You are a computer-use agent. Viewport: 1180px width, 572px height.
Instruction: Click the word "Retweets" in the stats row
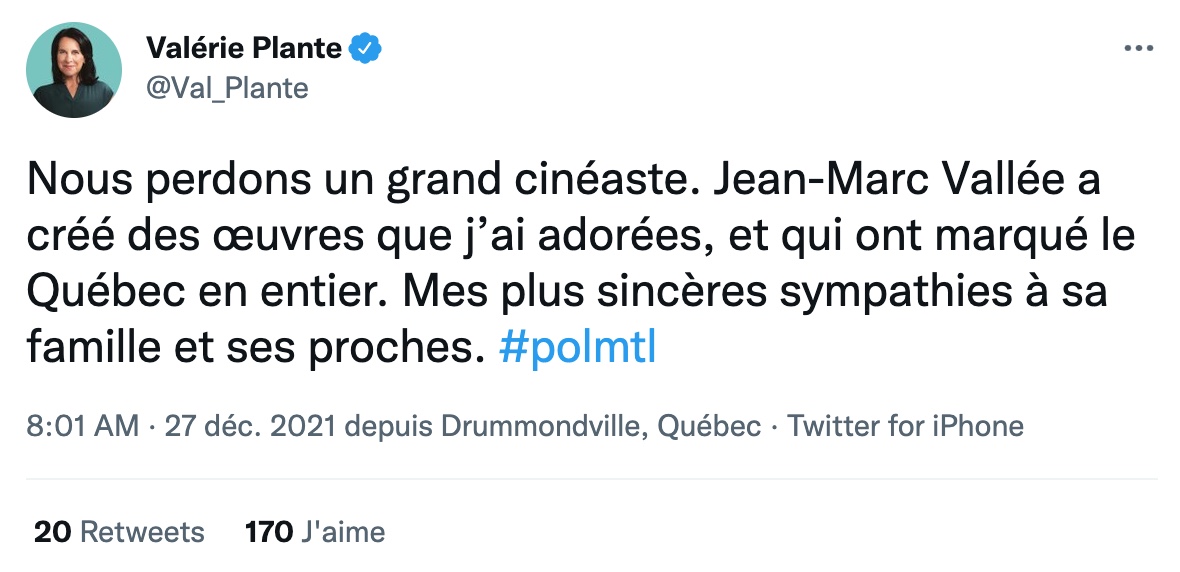coord(141,532)
